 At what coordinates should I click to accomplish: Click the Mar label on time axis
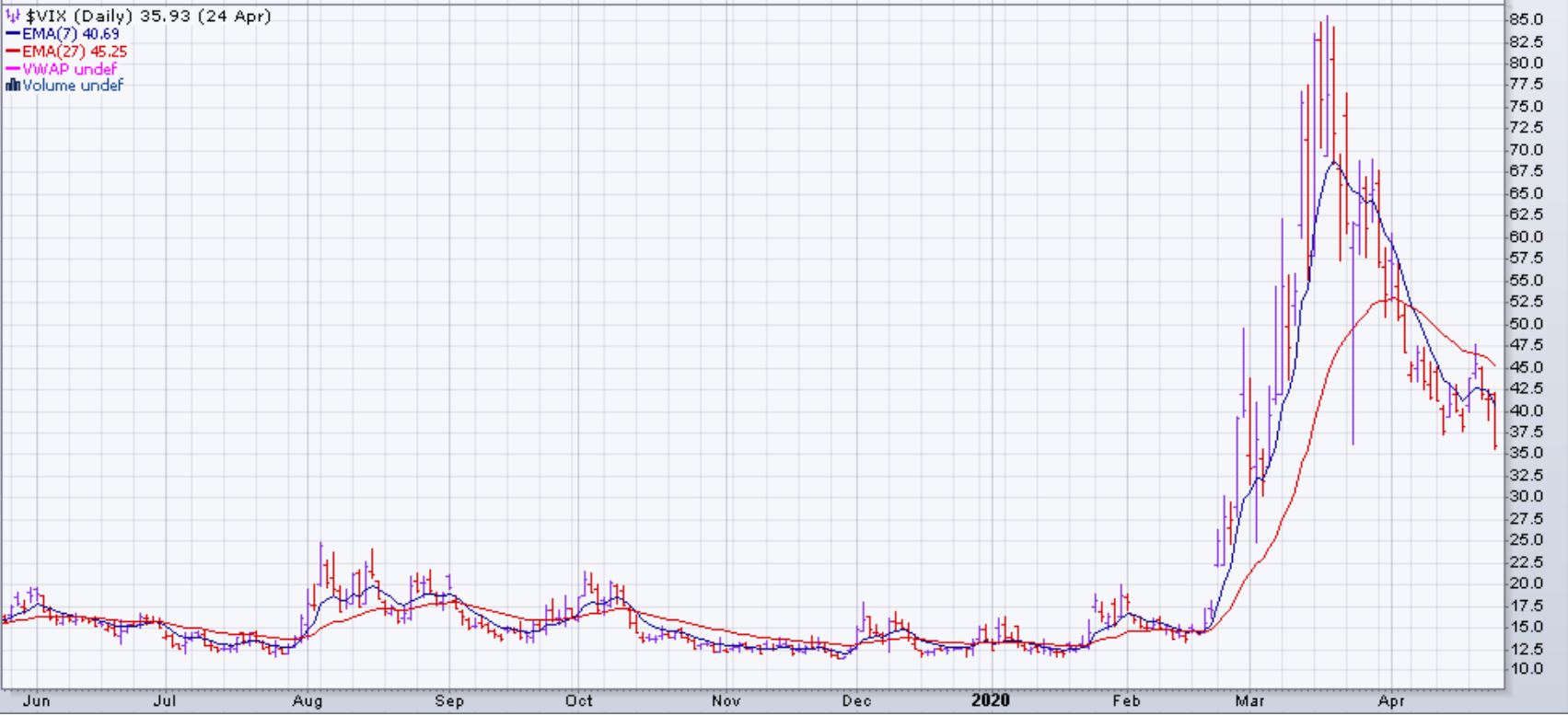pyautogui.click(x=1250, y=701)
